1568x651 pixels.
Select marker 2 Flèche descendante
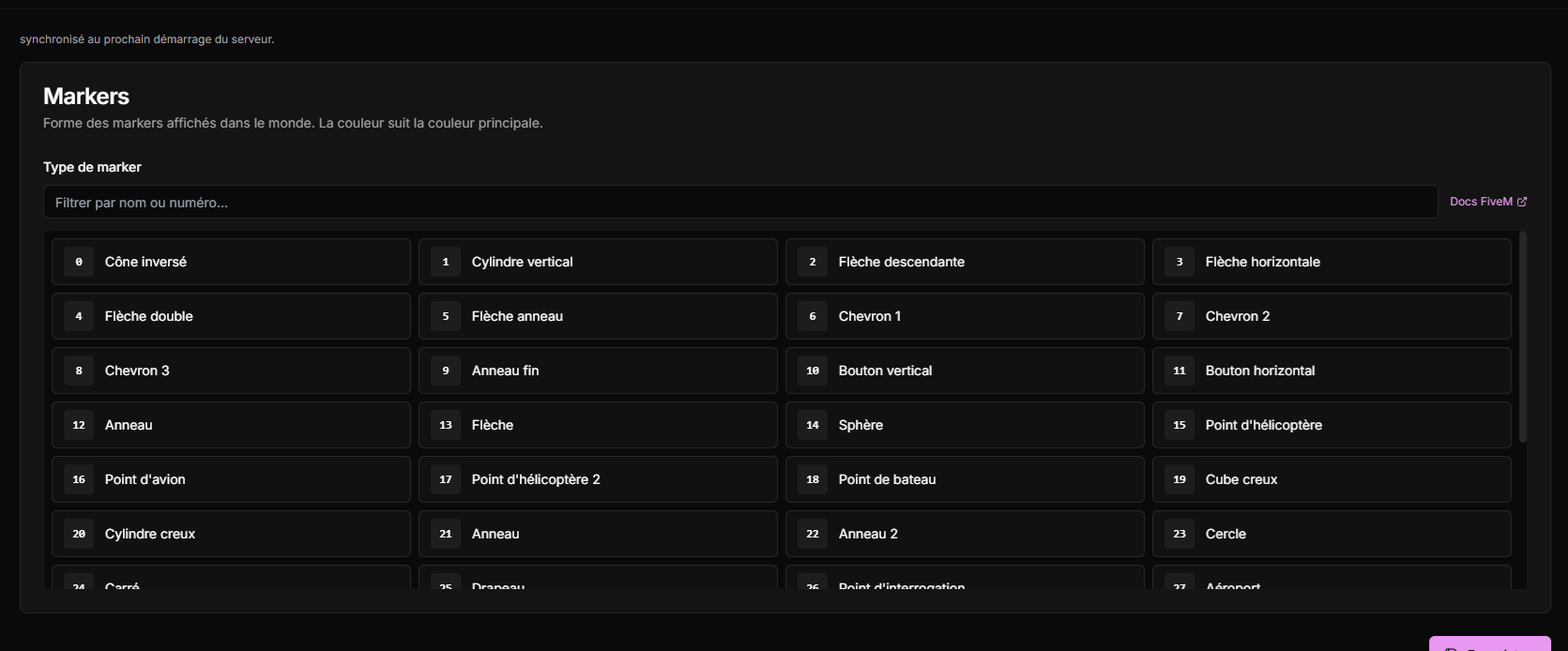965,262
